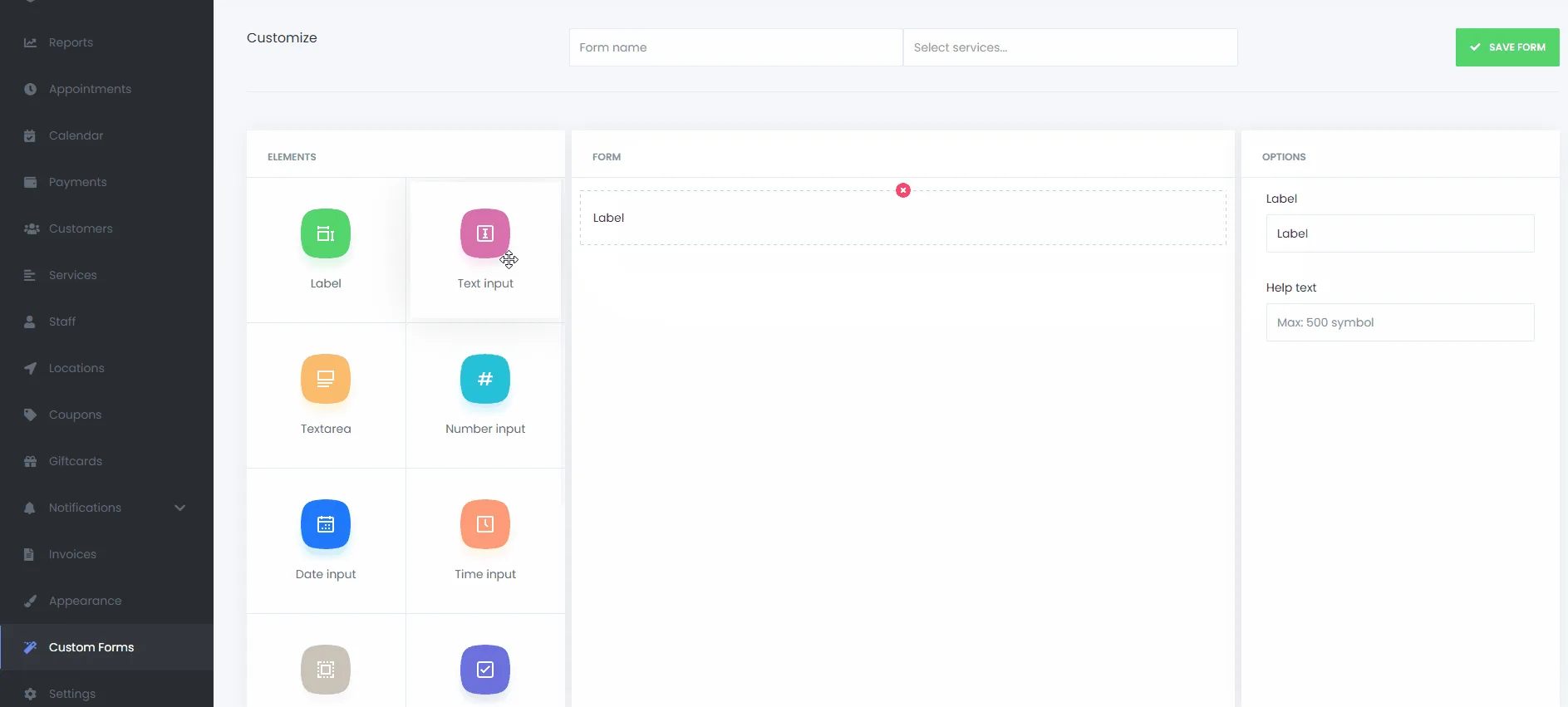The width and height of the screenshot is (1568, 707).
Task: Click the Reports sidebar icon
Action: 30,42
